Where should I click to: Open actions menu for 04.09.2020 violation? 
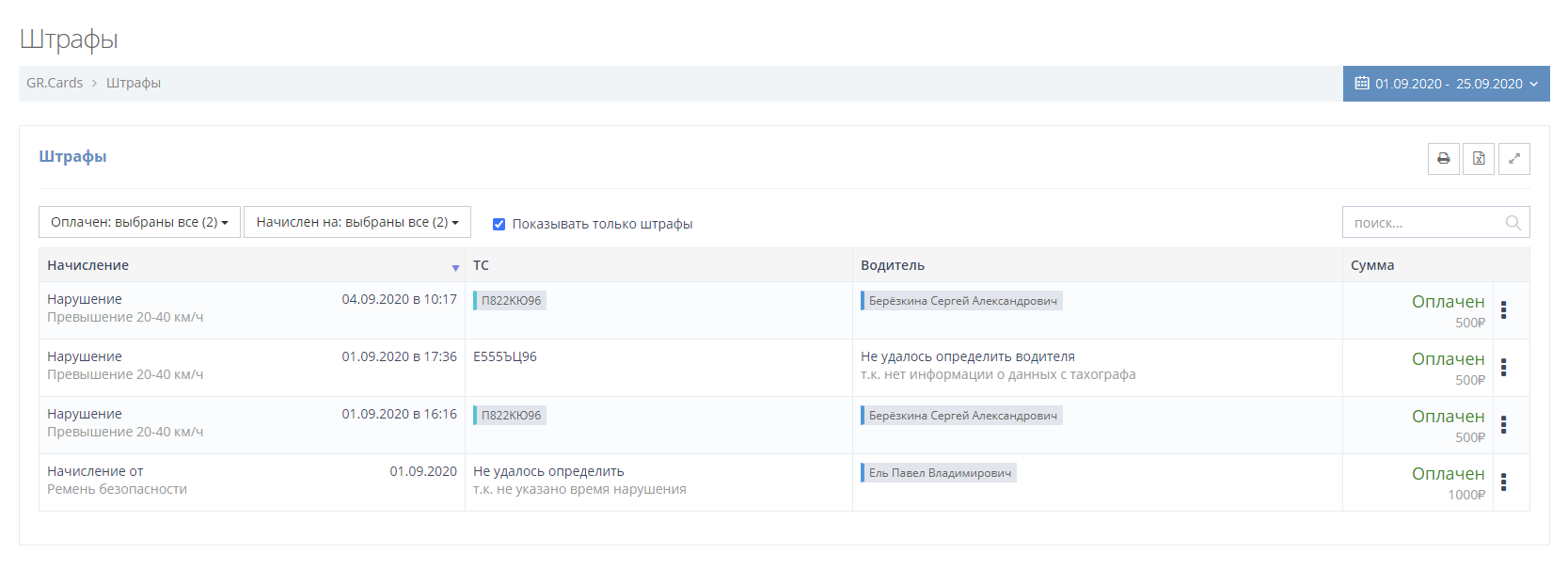(x=1503, y=310)
